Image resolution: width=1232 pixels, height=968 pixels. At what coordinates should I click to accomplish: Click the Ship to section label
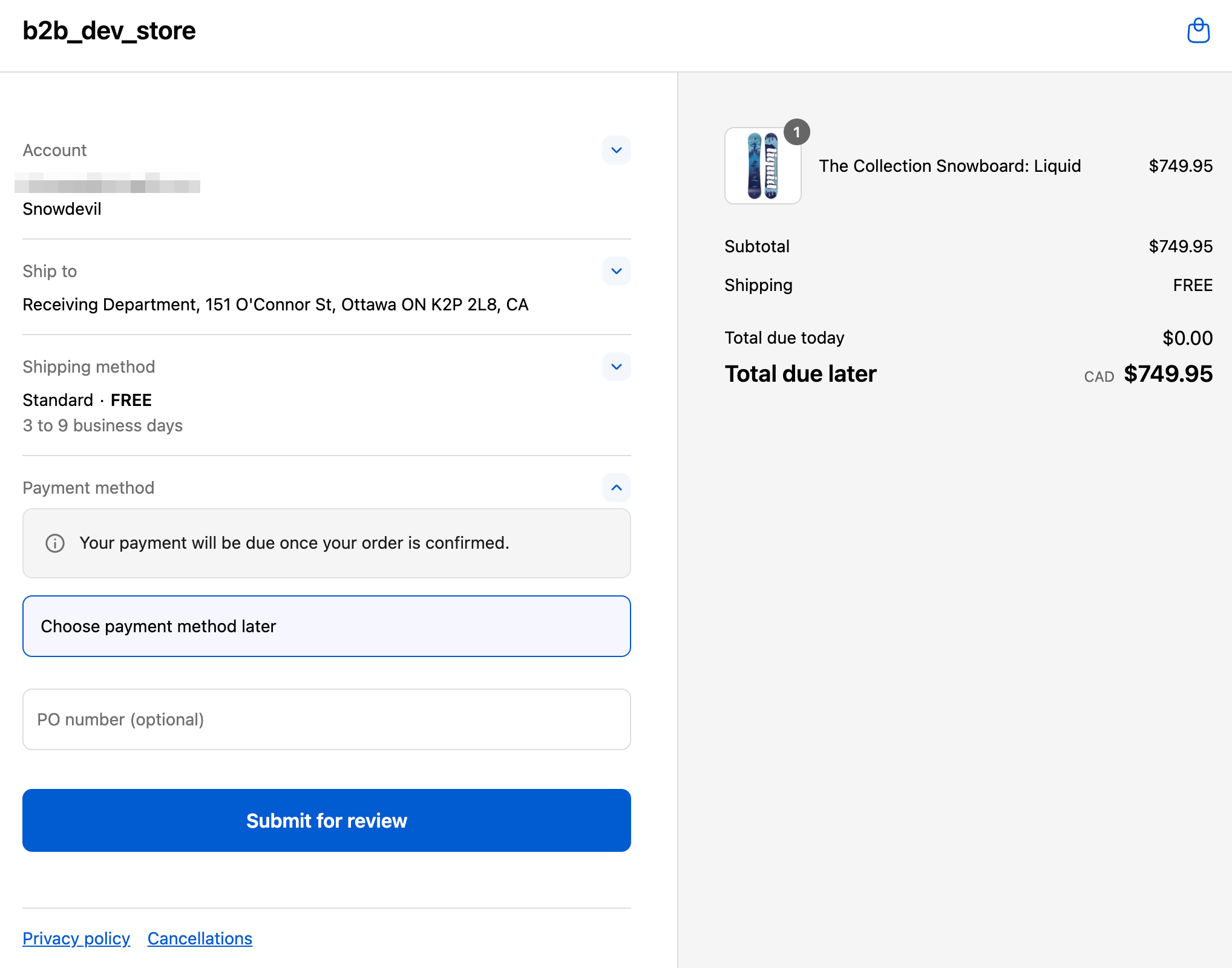pyautogui.click(x=50, y=271)
